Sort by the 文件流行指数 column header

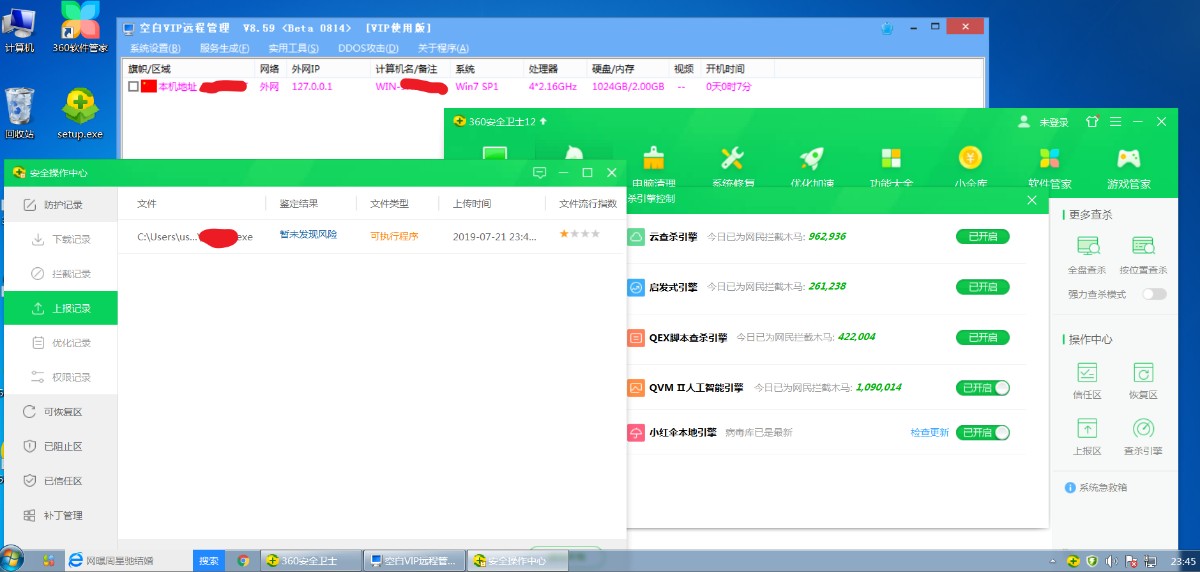click(x=588, y=203)
